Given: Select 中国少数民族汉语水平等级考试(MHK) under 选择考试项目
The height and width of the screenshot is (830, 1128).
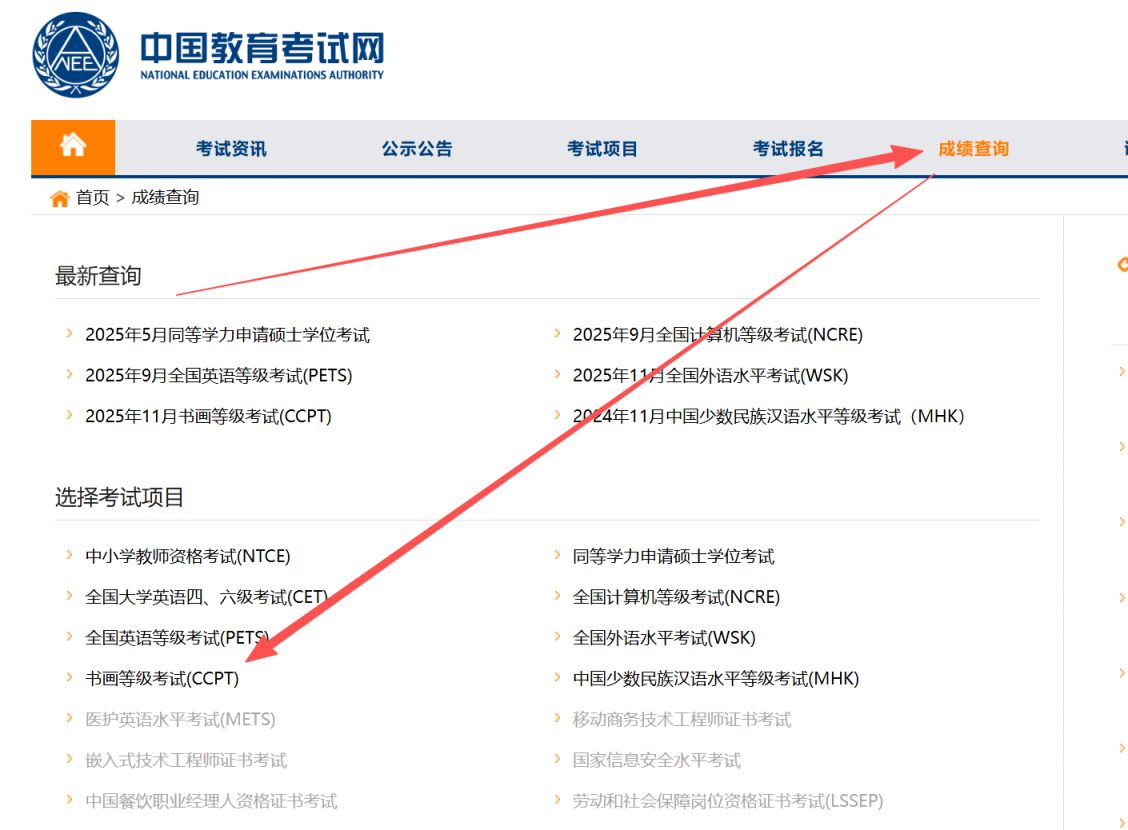Looking at the screenshot, I should click(x=716, y=678).
